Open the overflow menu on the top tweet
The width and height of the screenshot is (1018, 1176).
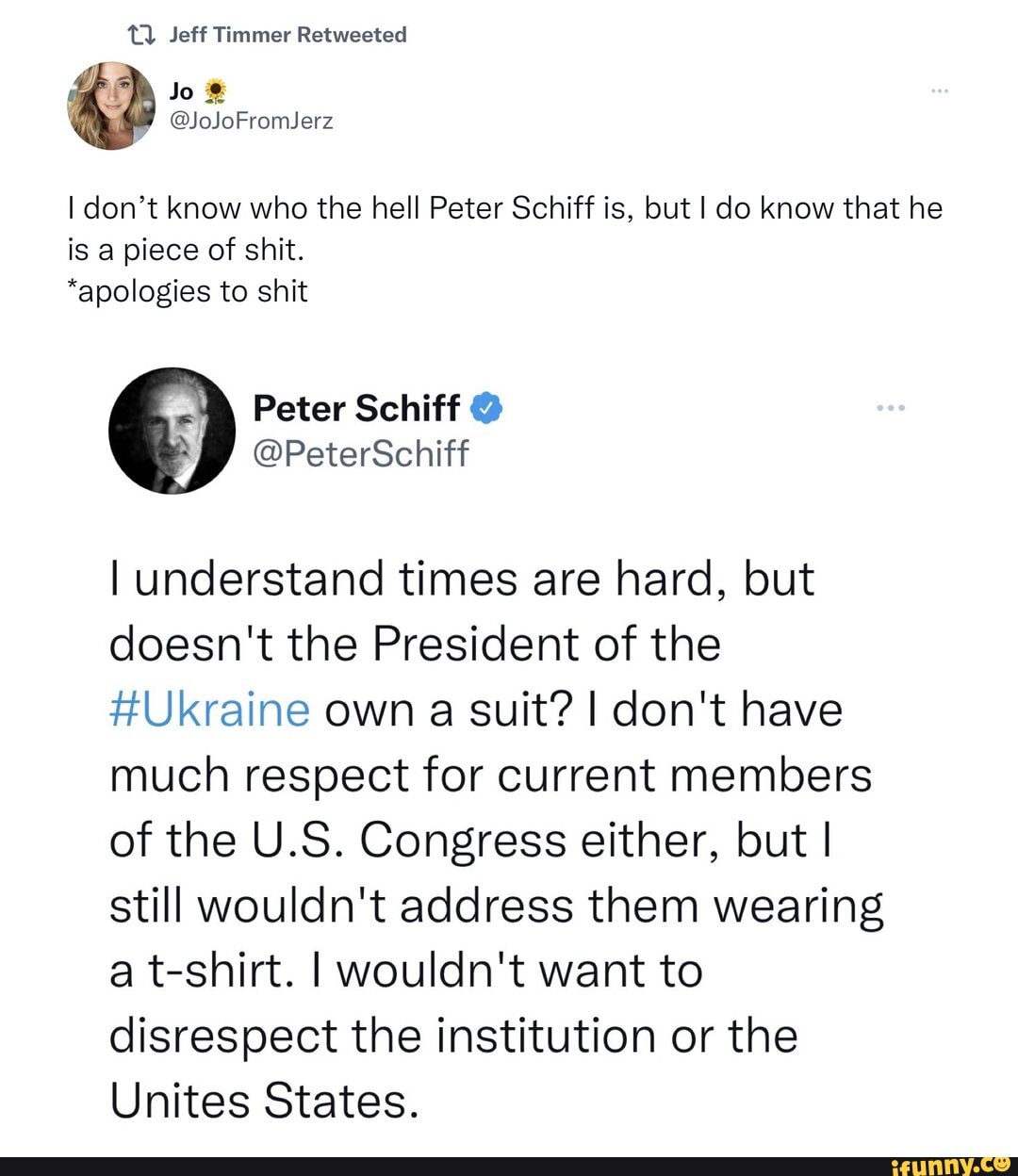click(x=940, y=89)
